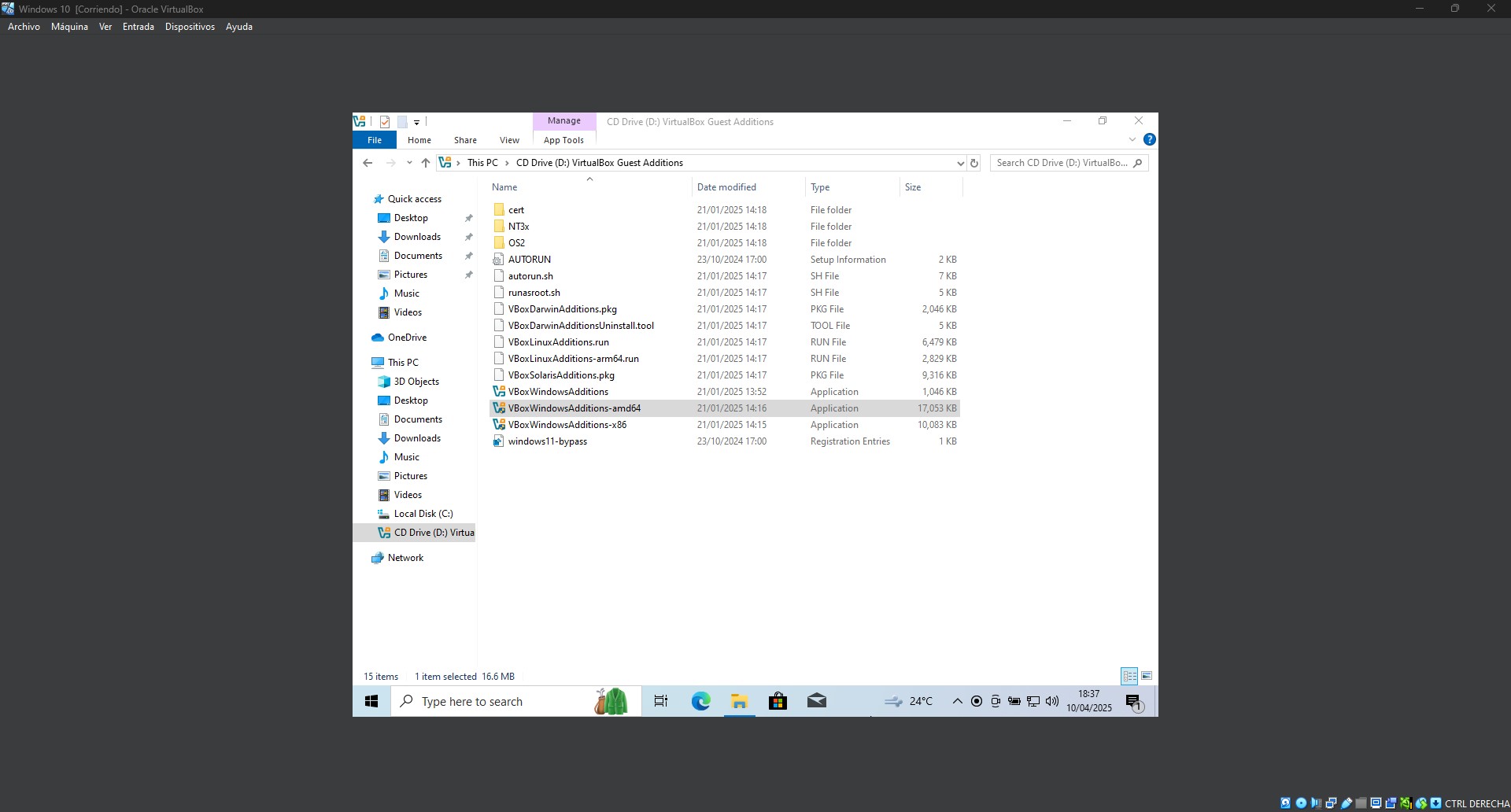This screenshot has width=1511, height=812.
Task: Open Mail app from taskbar
Action: pyautogui.click(x=817, y=701)
